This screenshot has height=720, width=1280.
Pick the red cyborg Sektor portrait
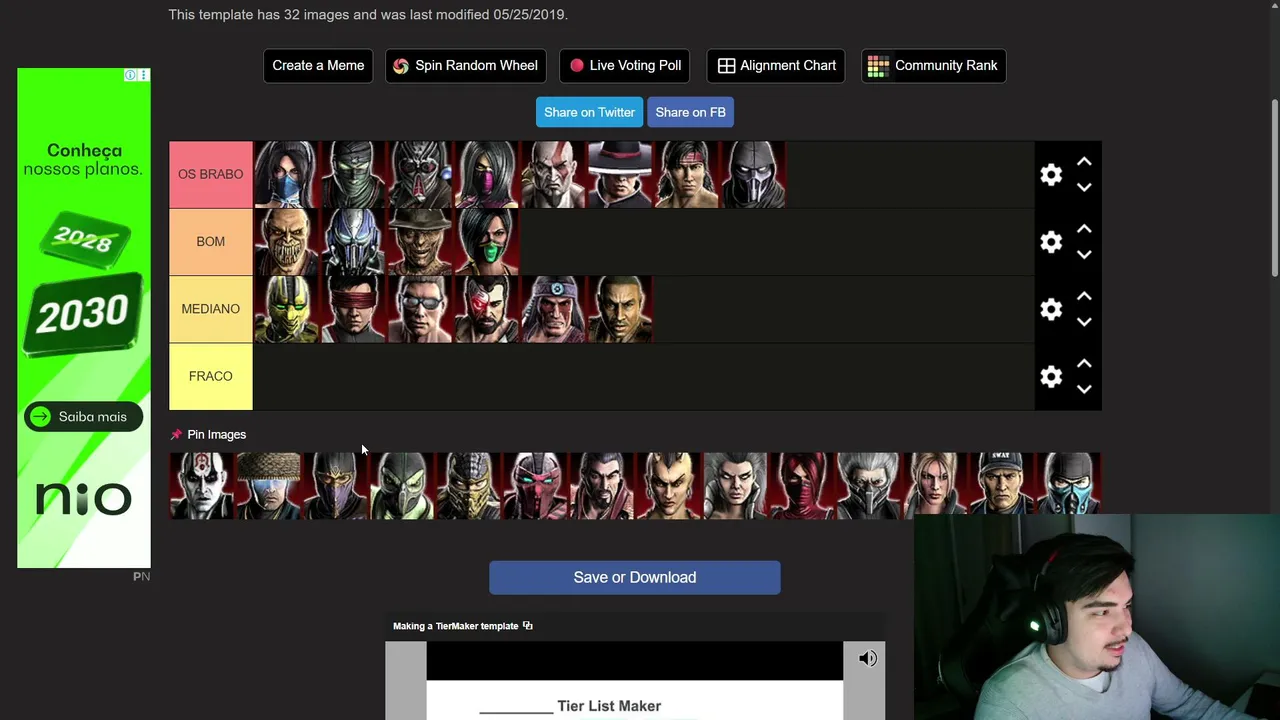pos(536,486)
